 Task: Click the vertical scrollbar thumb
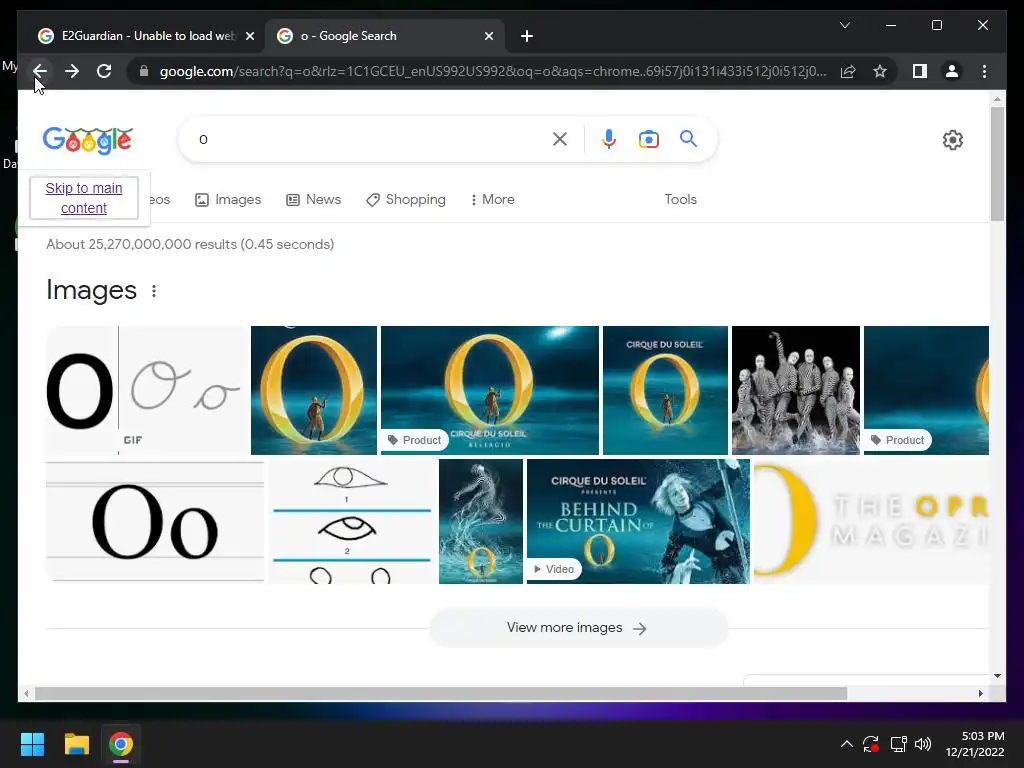click(997, 163)
